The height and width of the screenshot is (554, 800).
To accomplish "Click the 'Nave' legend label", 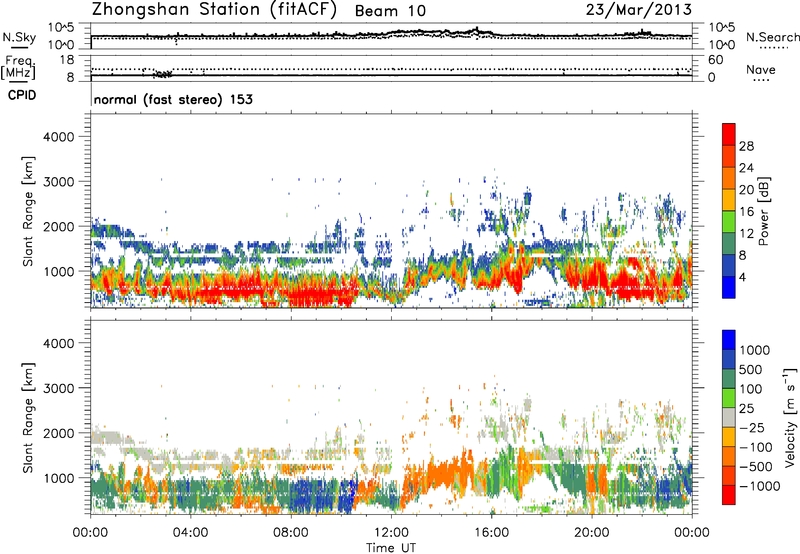I will click(x=760, y=70).
